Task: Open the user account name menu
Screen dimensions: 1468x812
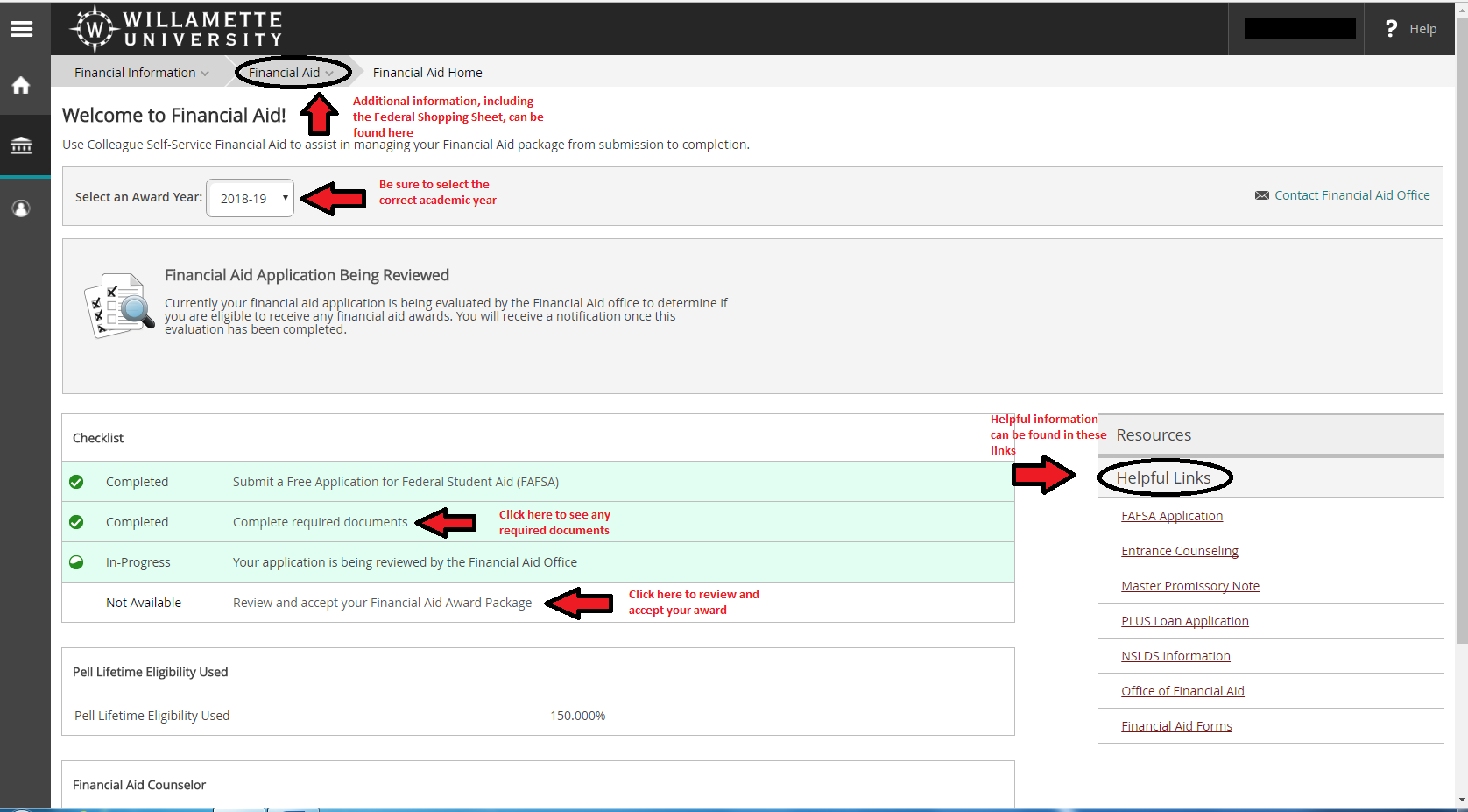Action: (1300, 28)
